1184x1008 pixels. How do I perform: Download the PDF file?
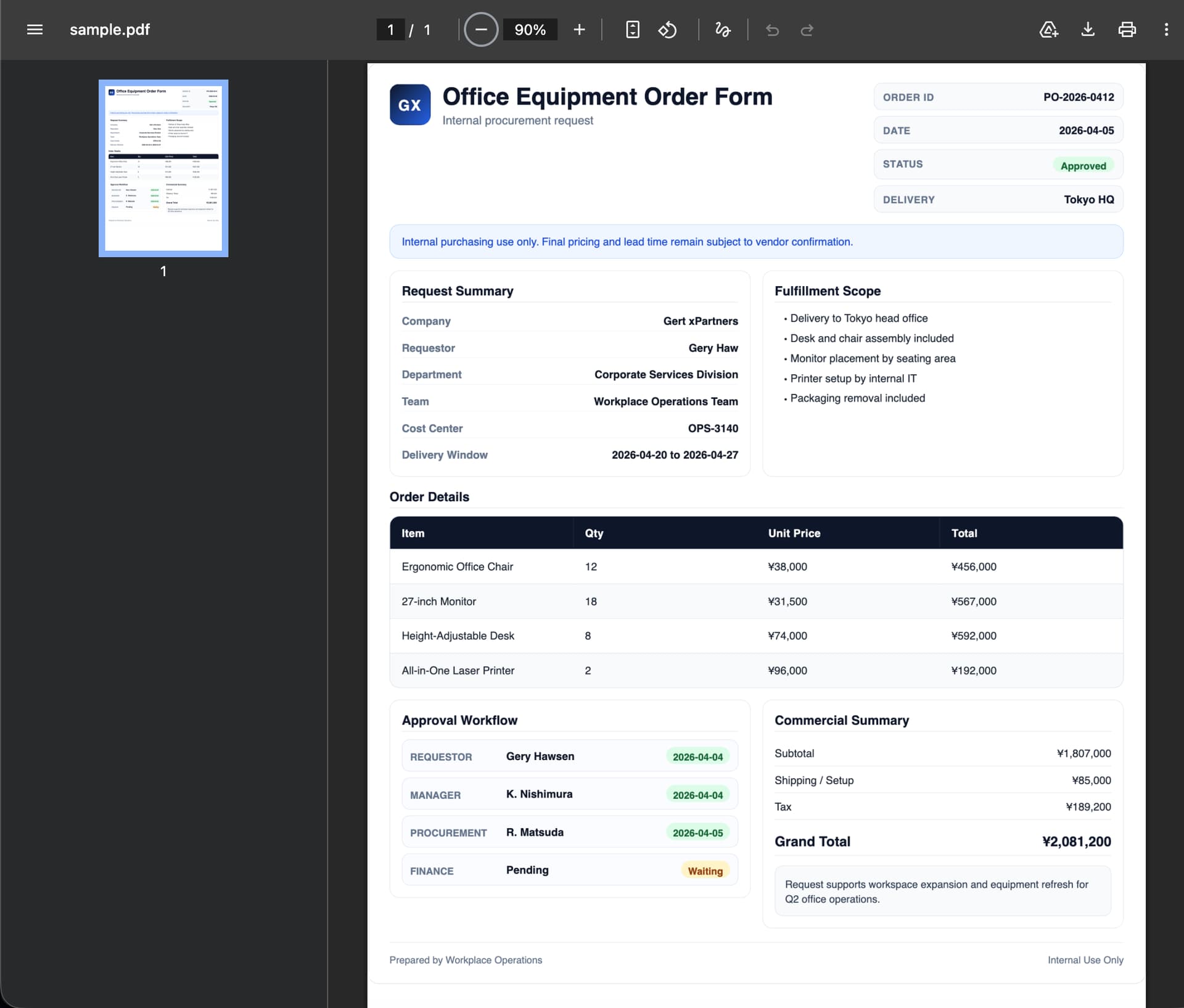point(1088,30)
